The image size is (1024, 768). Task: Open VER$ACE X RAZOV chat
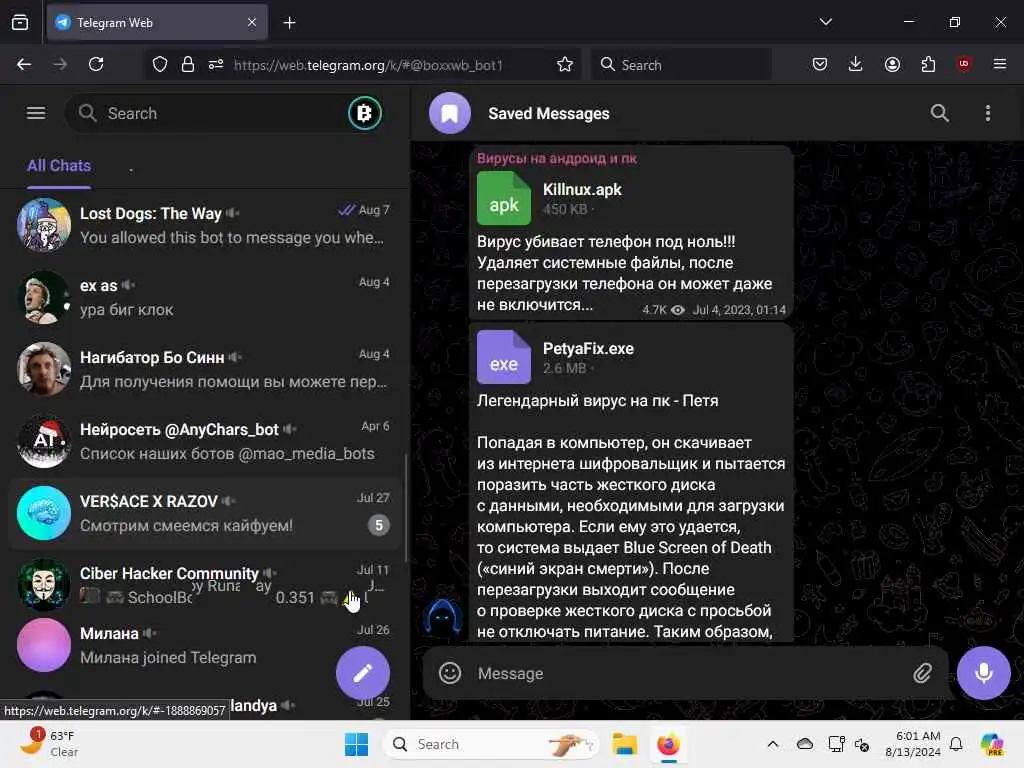coord(204,513)
